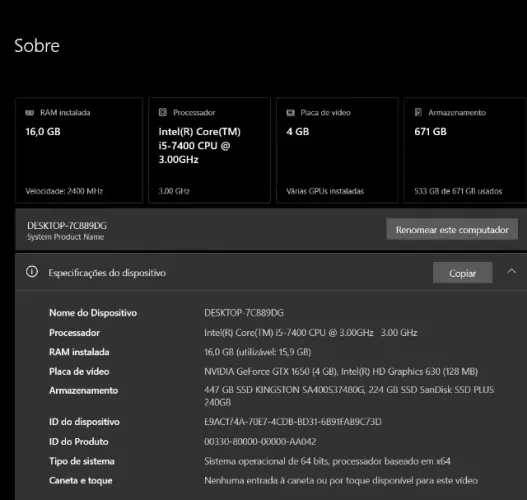Image resolution: width=527 pixels, height=500 pixels.
Task: Click the Armazenamento card icon
Action: (x=418, y=112)
